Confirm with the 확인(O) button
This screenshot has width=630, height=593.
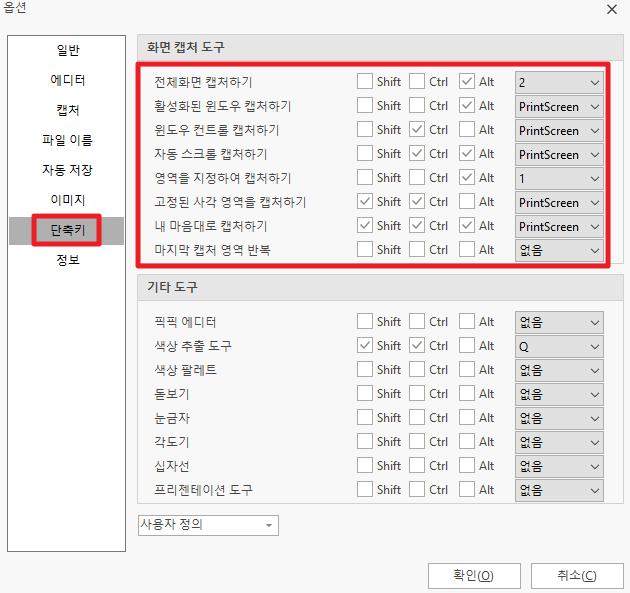click(x=474, y=576)
